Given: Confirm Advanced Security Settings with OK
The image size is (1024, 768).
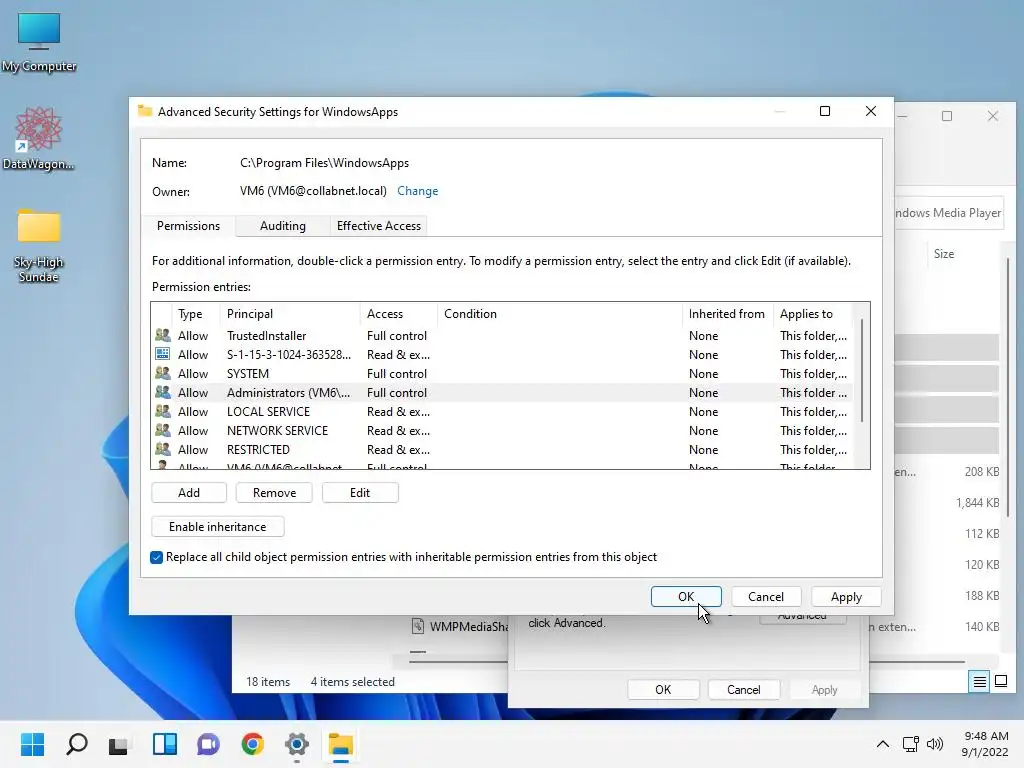Looking at the screenshot, I should 686,596.
